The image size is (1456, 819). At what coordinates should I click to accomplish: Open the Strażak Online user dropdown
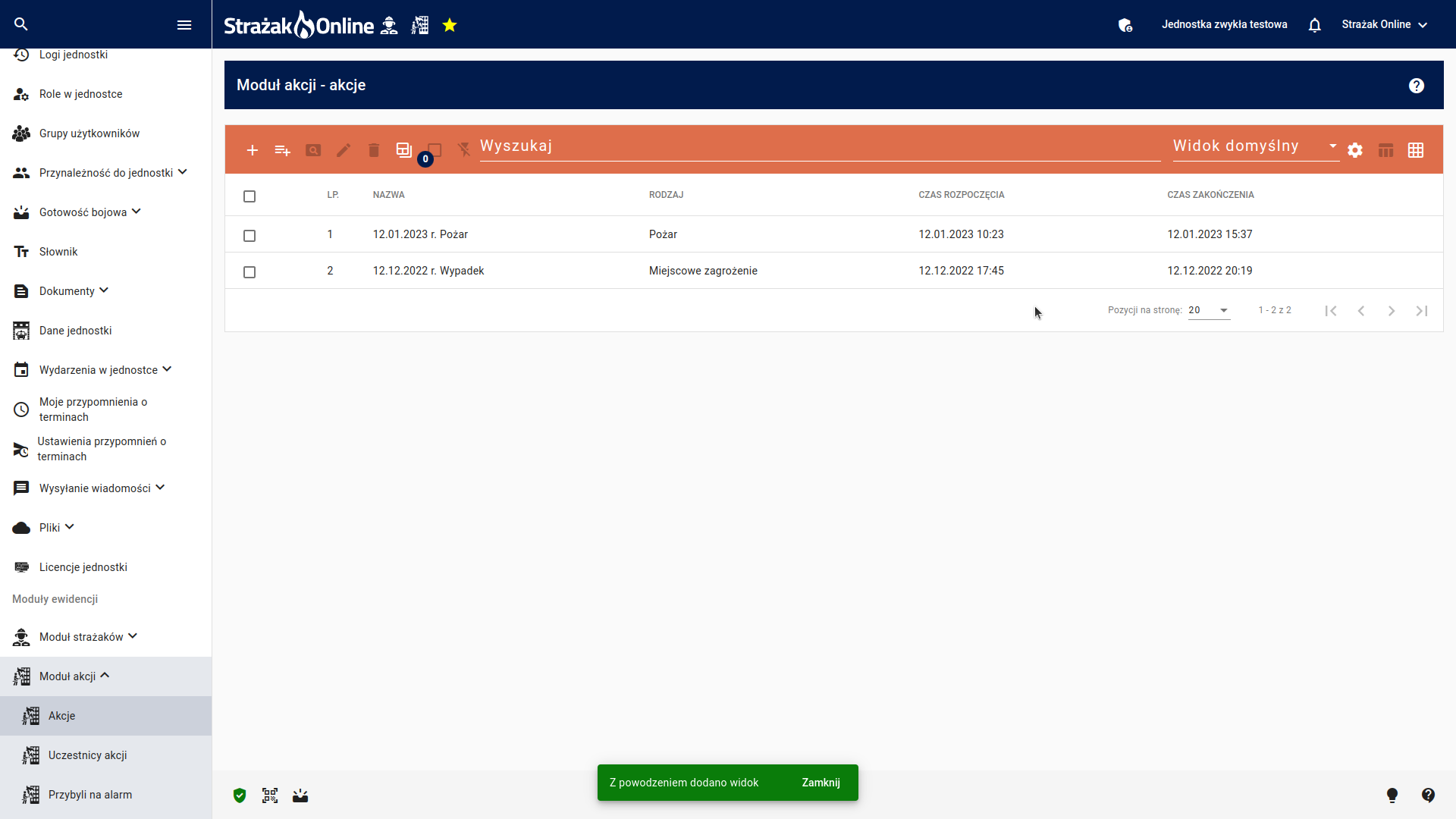[x=1385, y=24]
